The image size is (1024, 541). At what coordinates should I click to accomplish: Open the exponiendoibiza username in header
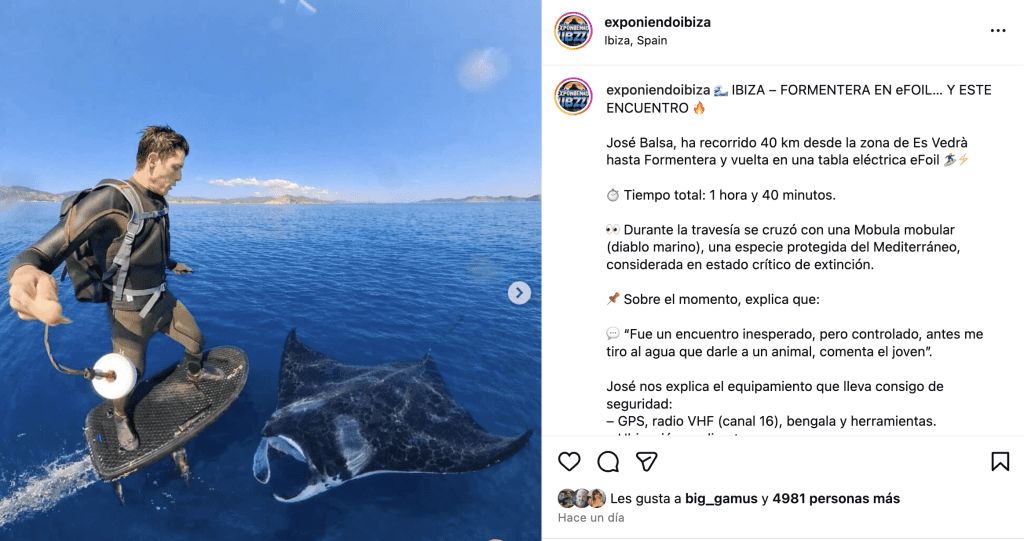657,22
